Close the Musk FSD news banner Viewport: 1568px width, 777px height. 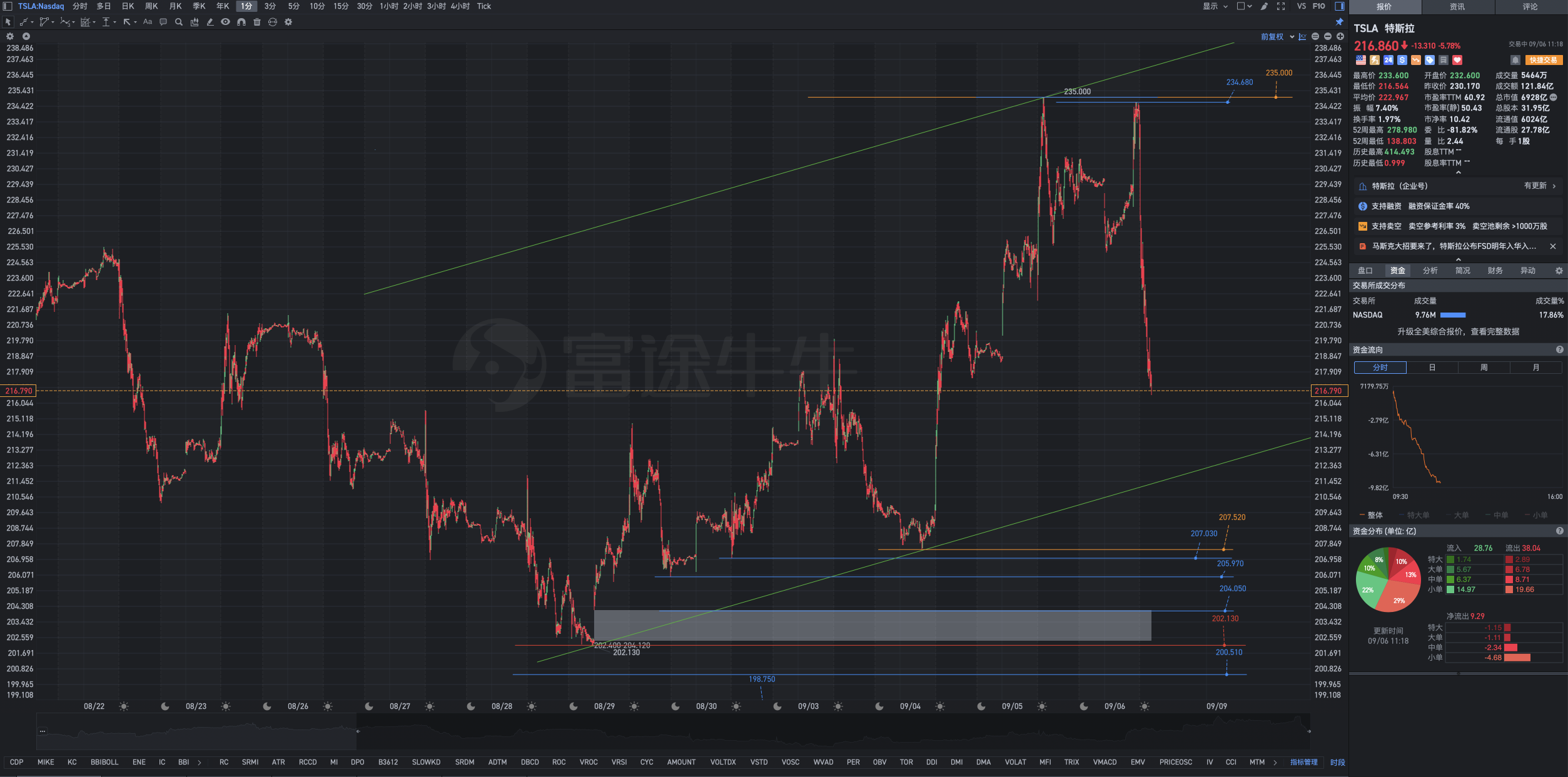tap(1553, 246)
